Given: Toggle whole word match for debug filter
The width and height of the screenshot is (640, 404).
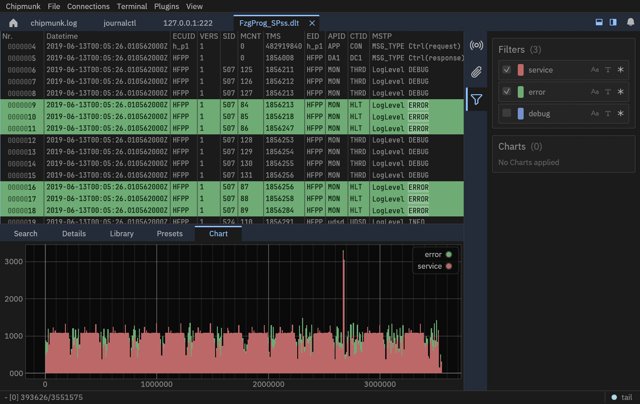Looking at the screenshot, I should [x=608, y=113].
